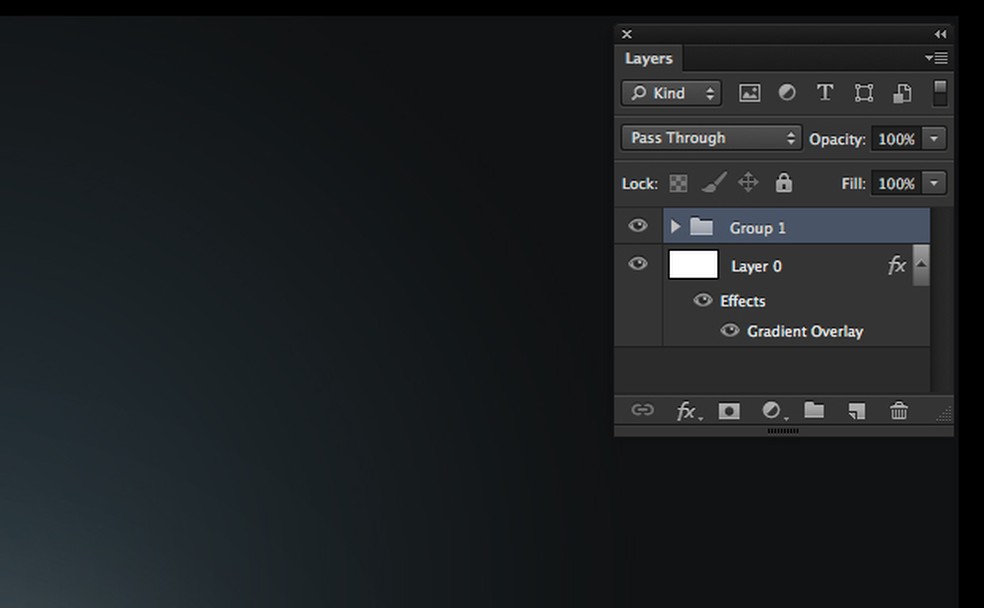Screen dimensions: 984x608
Task: Click the Fill value field
Action: coord(896,183)
